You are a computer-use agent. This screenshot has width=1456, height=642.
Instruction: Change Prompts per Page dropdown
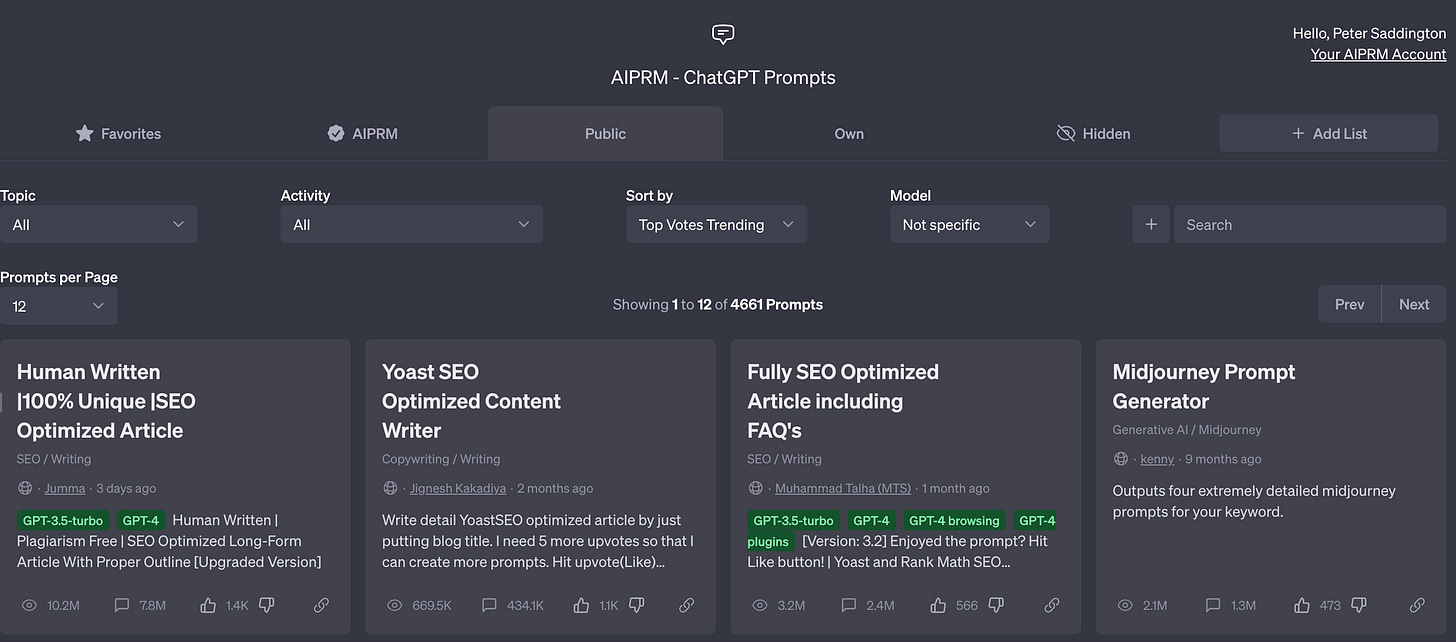coord(58,306)
